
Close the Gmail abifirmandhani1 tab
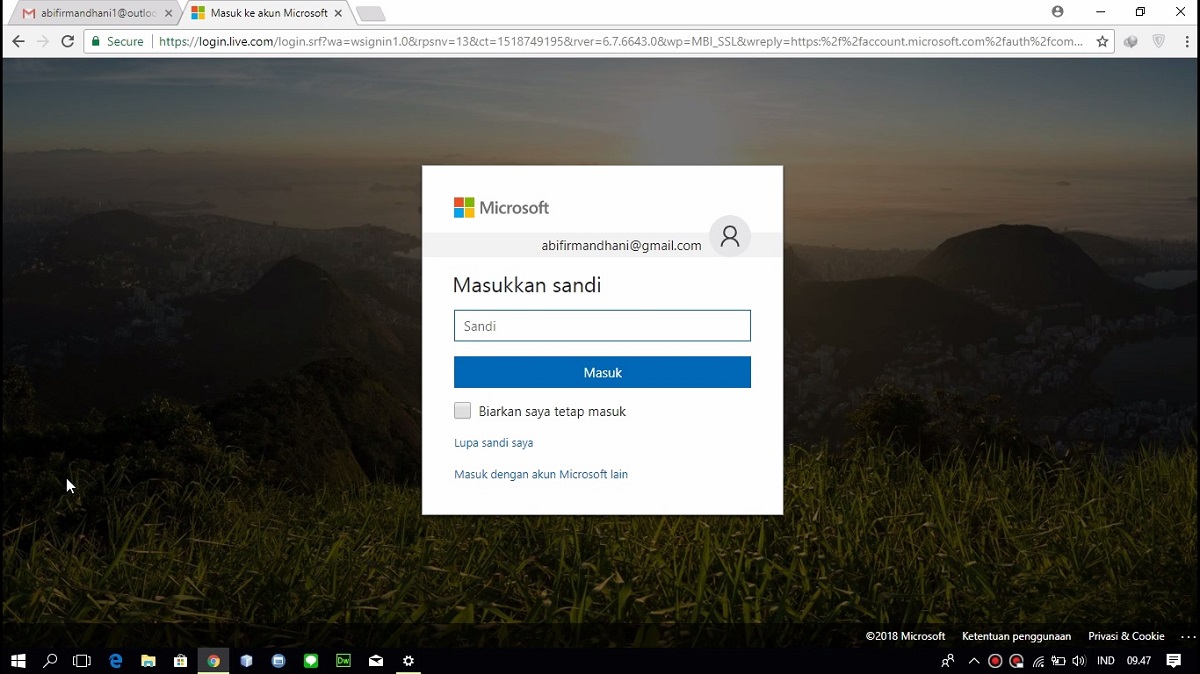point(168,13)
